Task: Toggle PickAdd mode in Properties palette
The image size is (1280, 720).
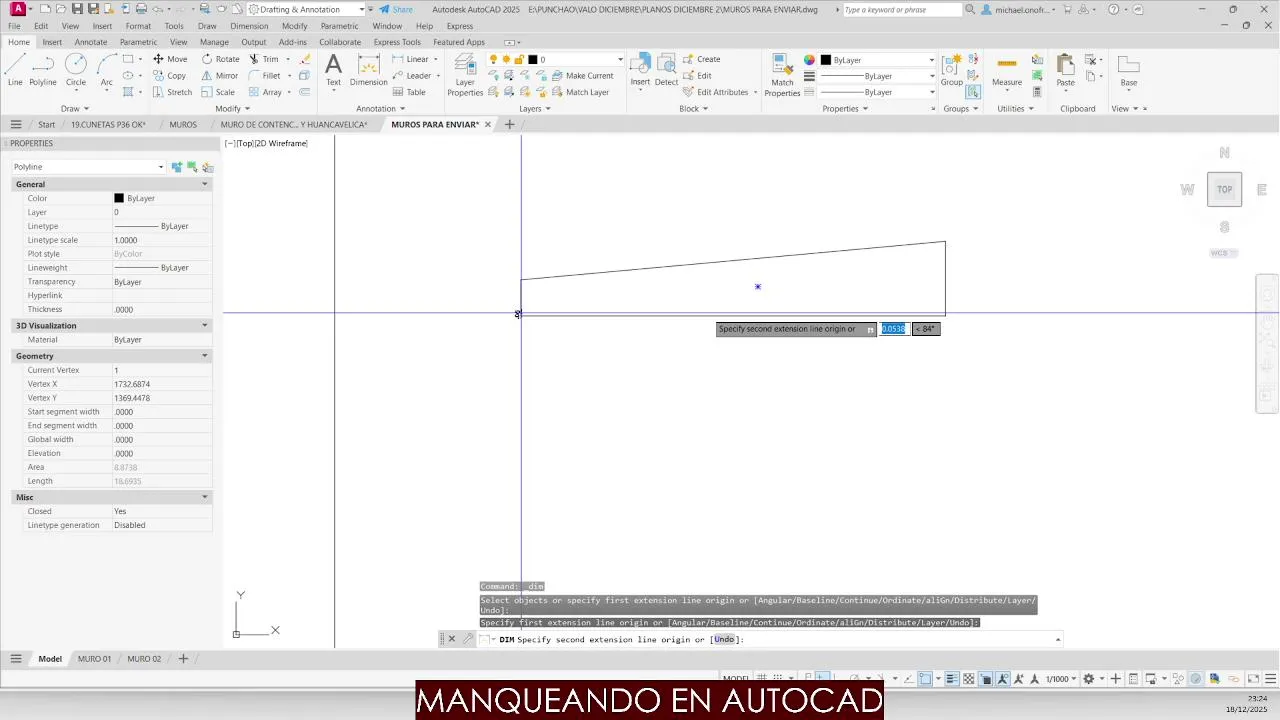Action: pyautogui.click(x=177, y=167)
